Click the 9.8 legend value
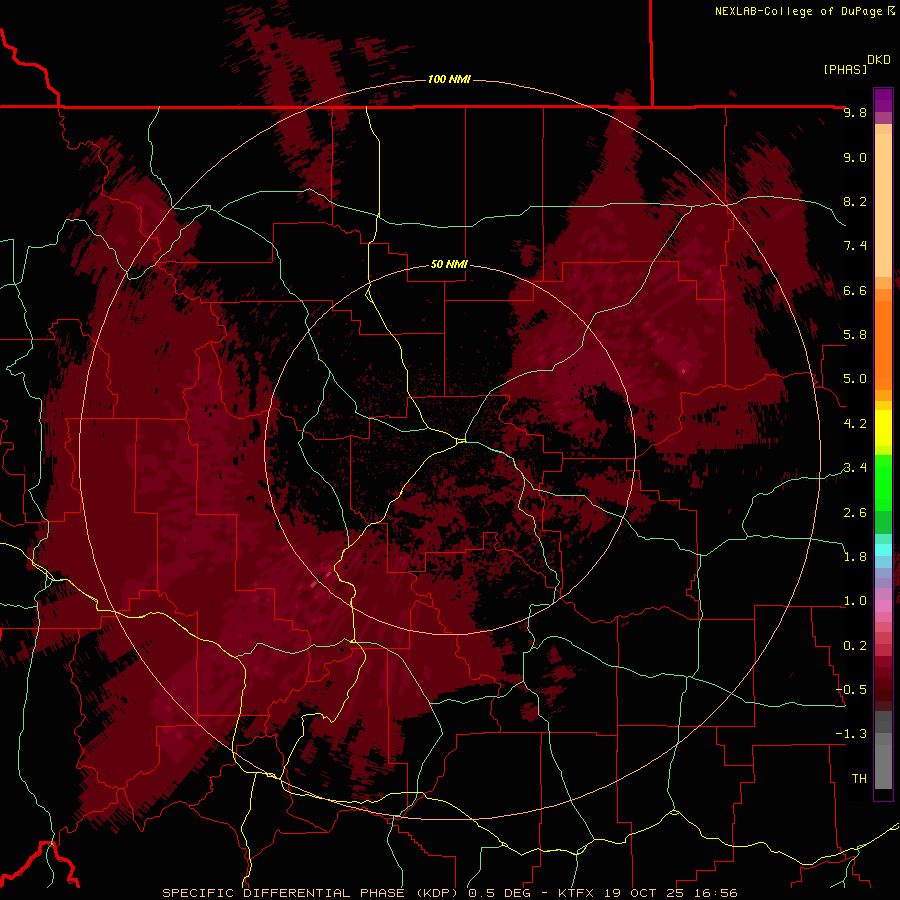The image size is (900, 900). 855,112
